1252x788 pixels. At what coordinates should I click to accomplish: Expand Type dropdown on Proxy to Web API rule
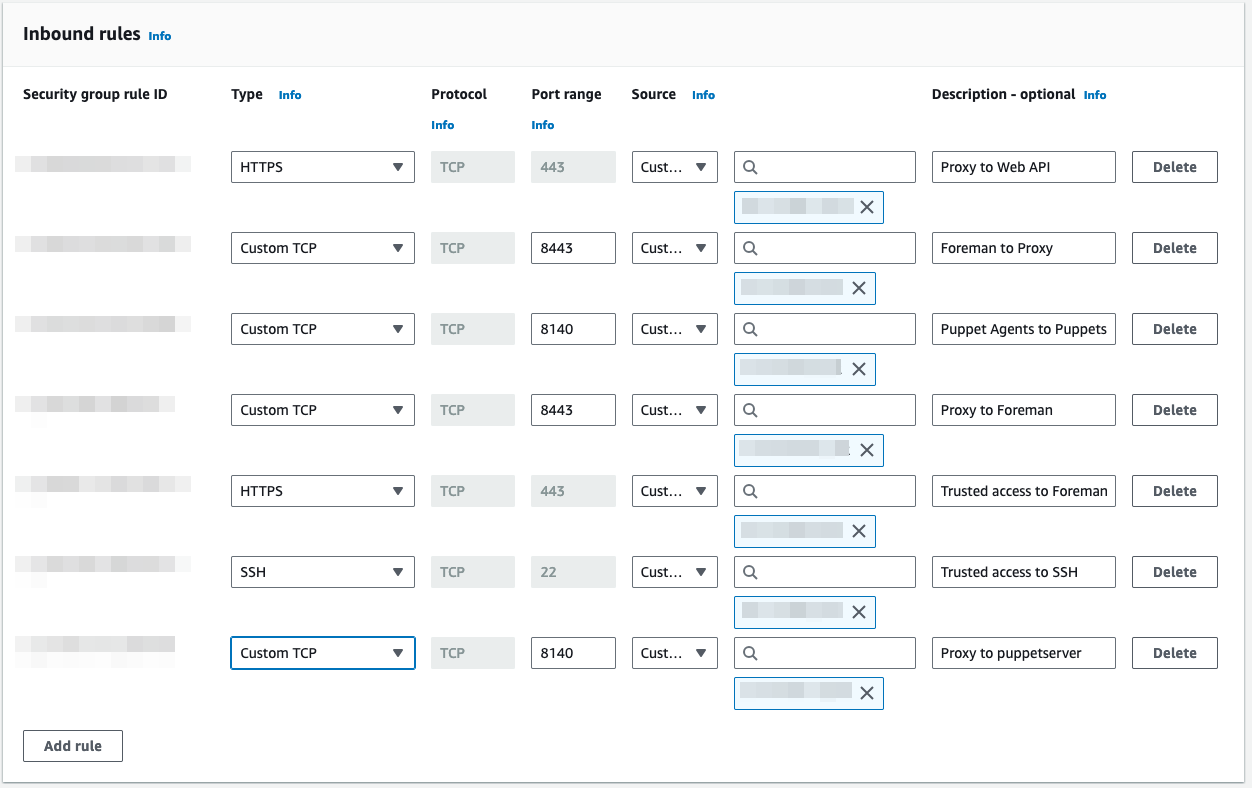(322, 167)
